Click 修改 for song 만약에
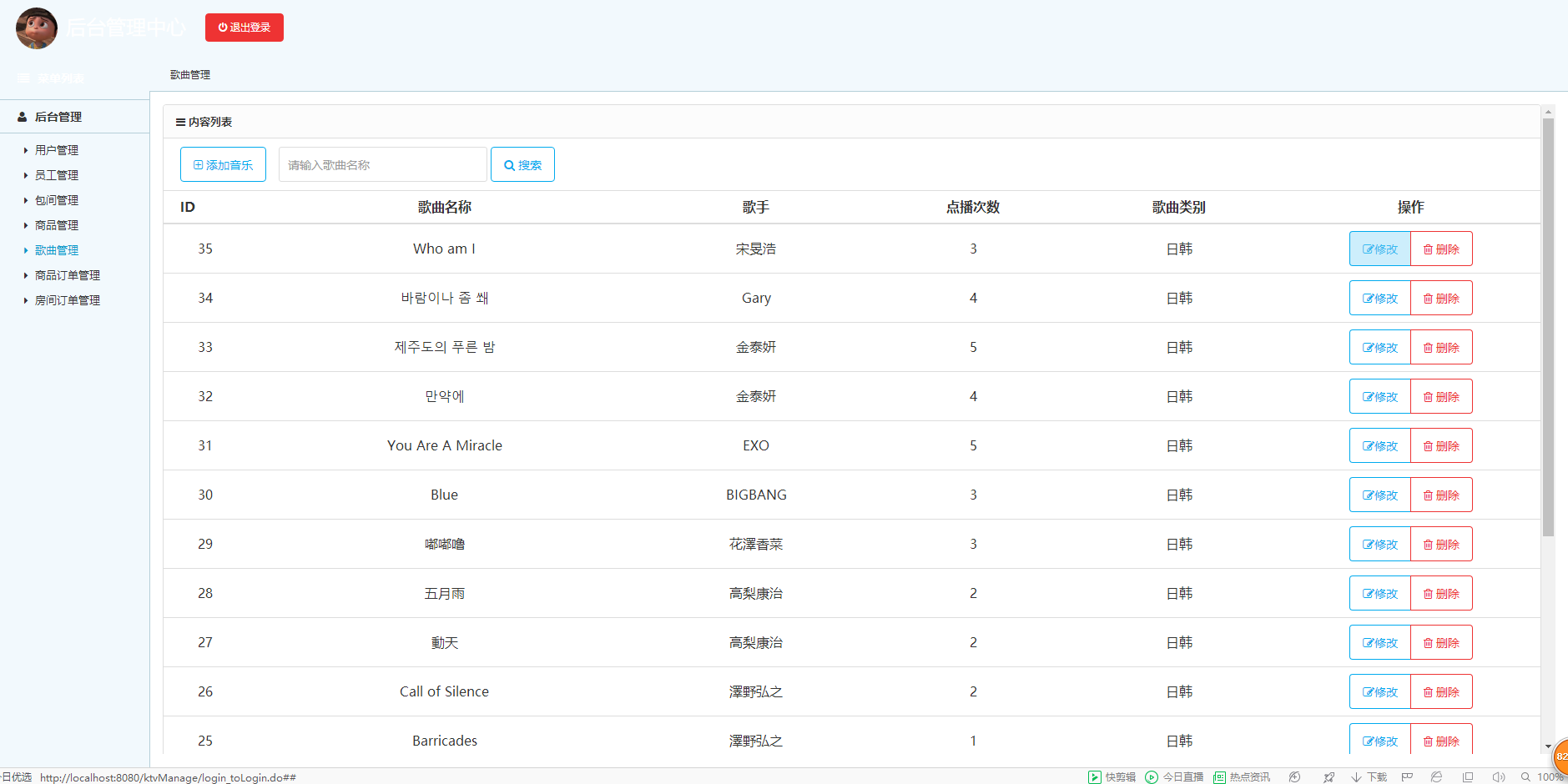1568x784 pixels. (x=1380, y=396)
